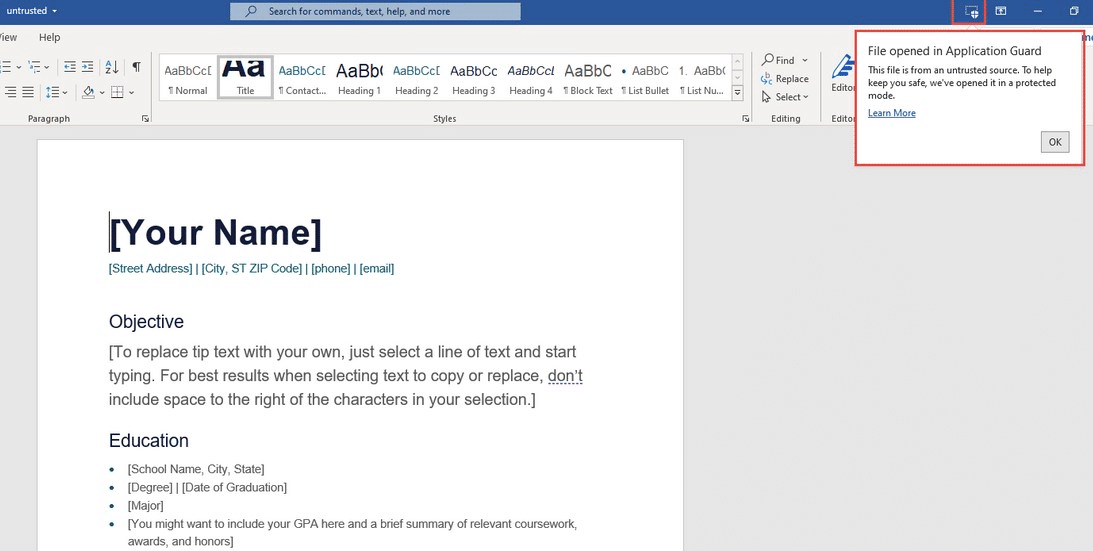Click the Decrease Indent icon
Screen dimensions: 1093x551
[x=70, y=67]
